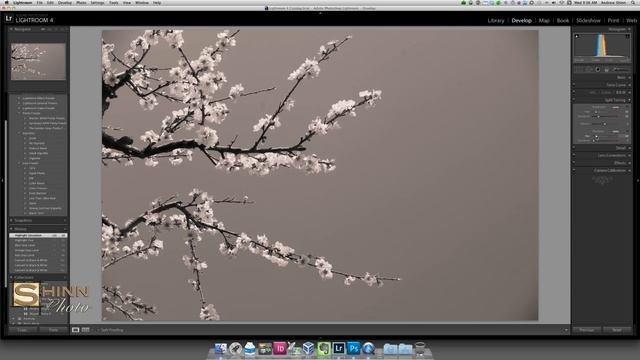The width and height of the screenshot is (640, 360).
Task: Add a new snapshot with plus icon
Action: point(64,220)
